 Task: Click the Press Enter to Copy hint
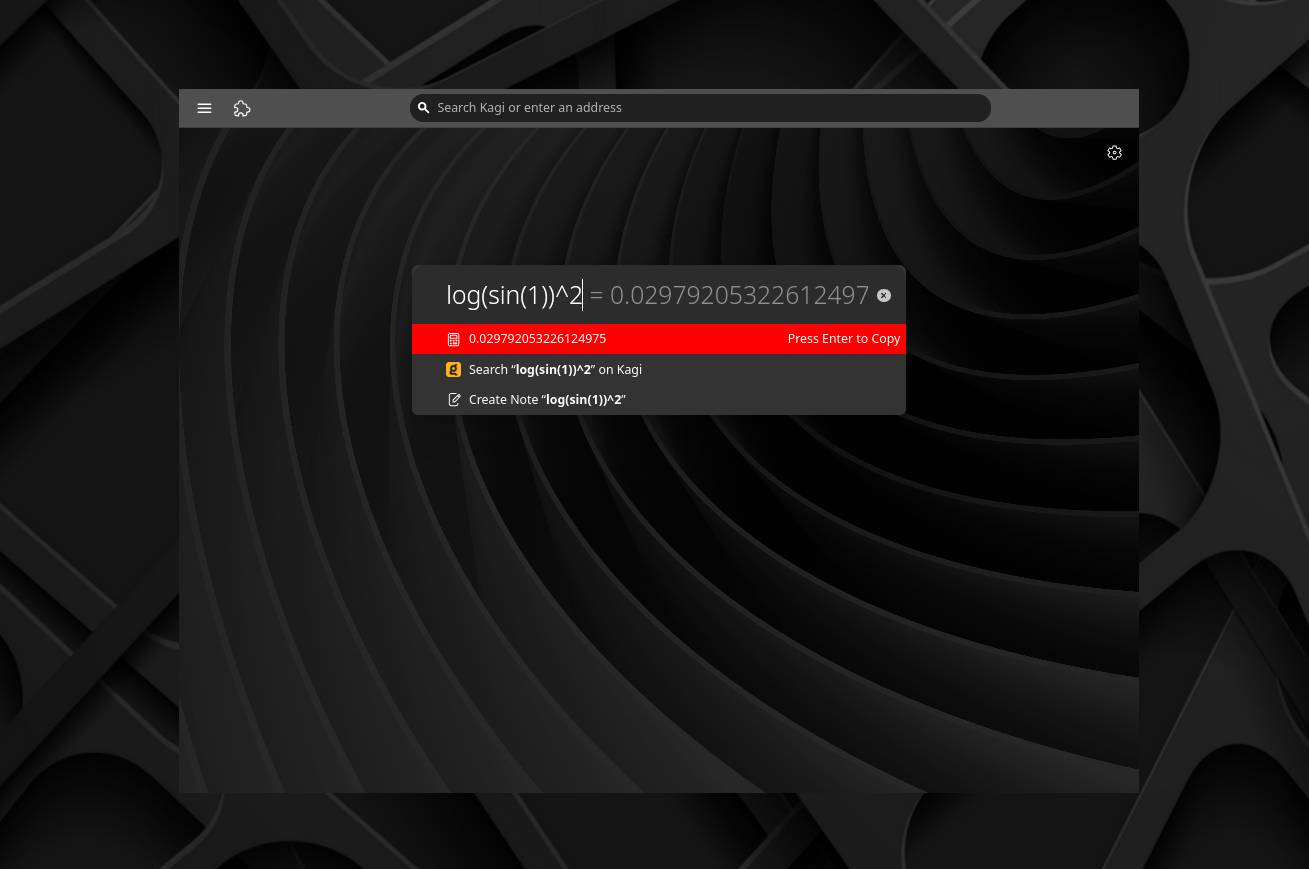coord(844,339)
